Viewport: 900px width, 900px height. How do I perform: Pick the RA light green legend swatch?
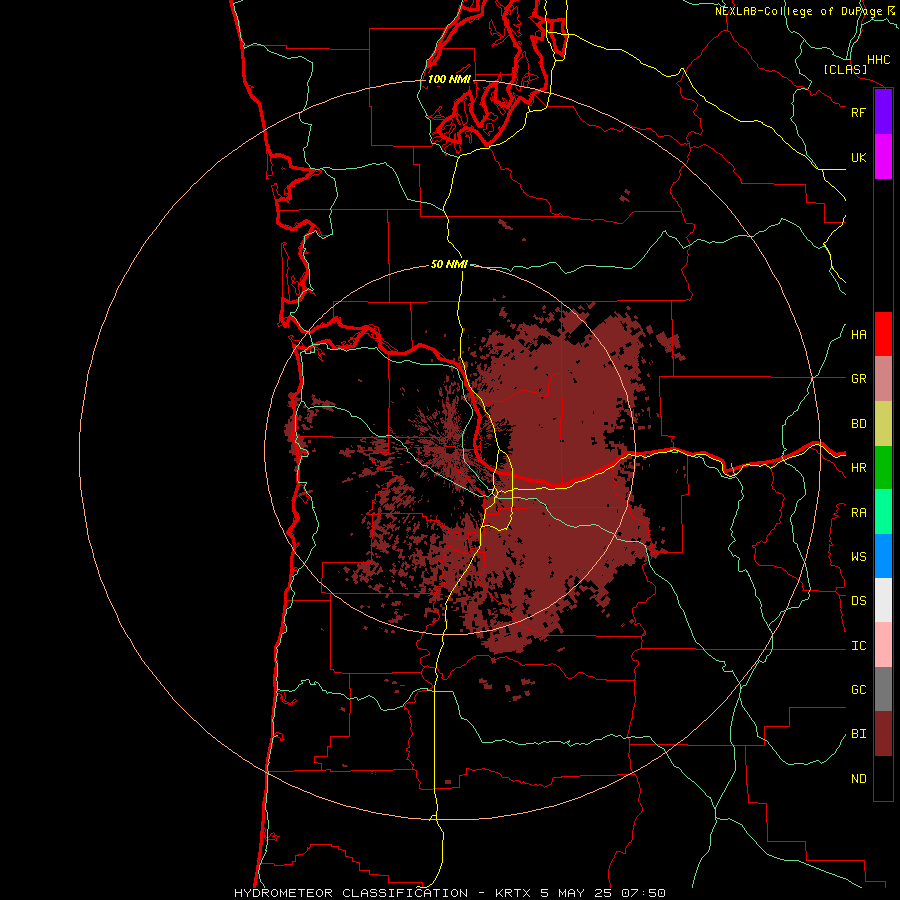(x=883, y=512)
